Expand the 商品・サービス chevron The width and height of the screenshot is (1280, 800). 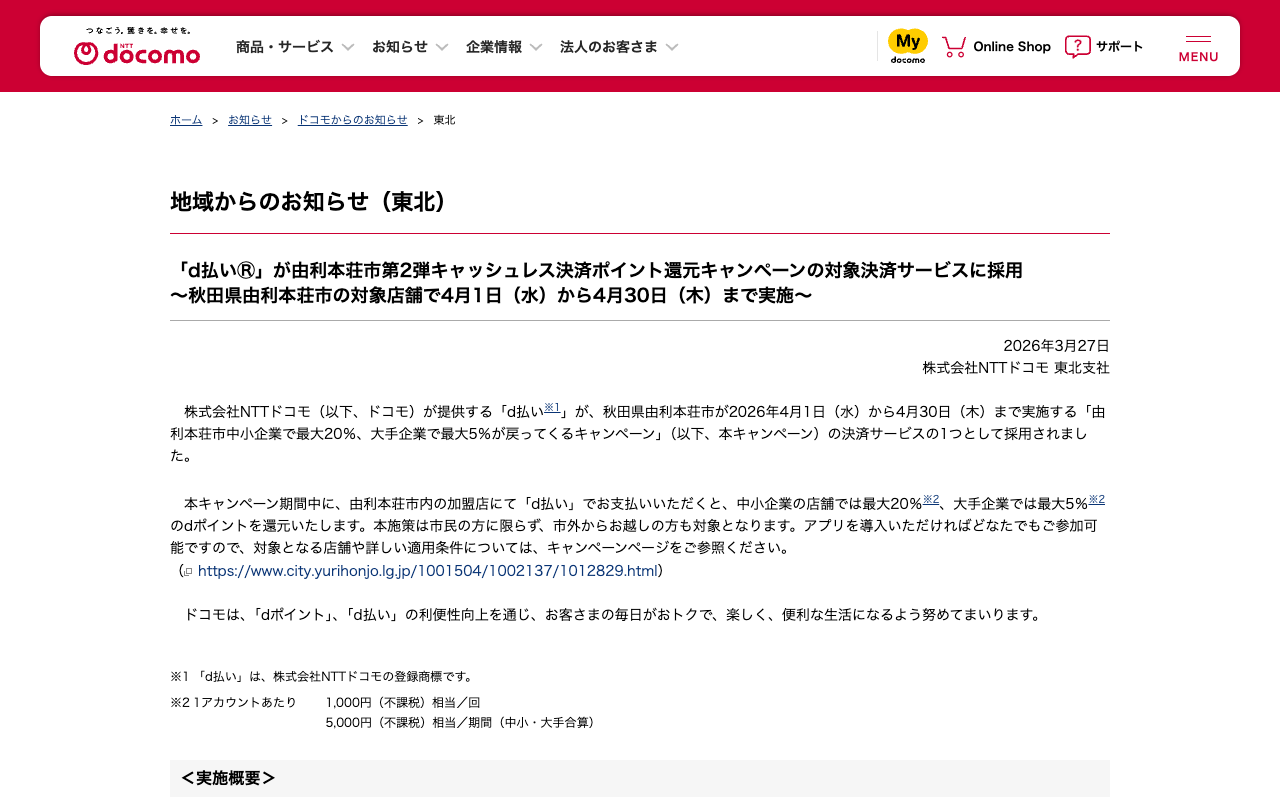348,47
